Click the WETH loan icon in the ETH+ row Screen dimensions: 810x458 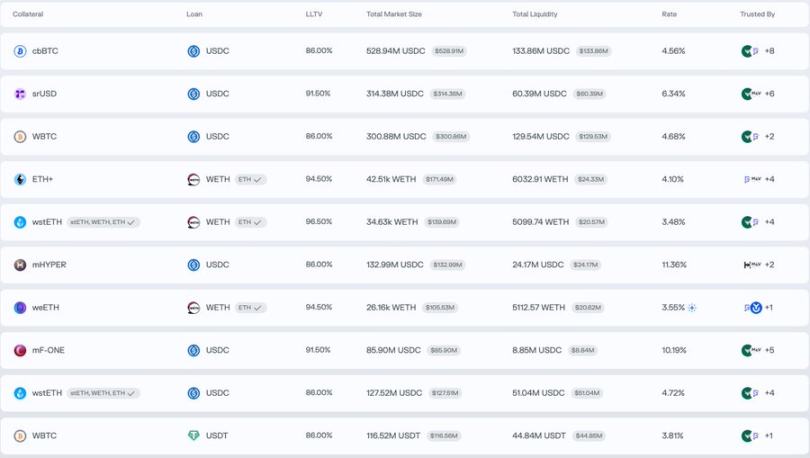[x=194, y=180]
